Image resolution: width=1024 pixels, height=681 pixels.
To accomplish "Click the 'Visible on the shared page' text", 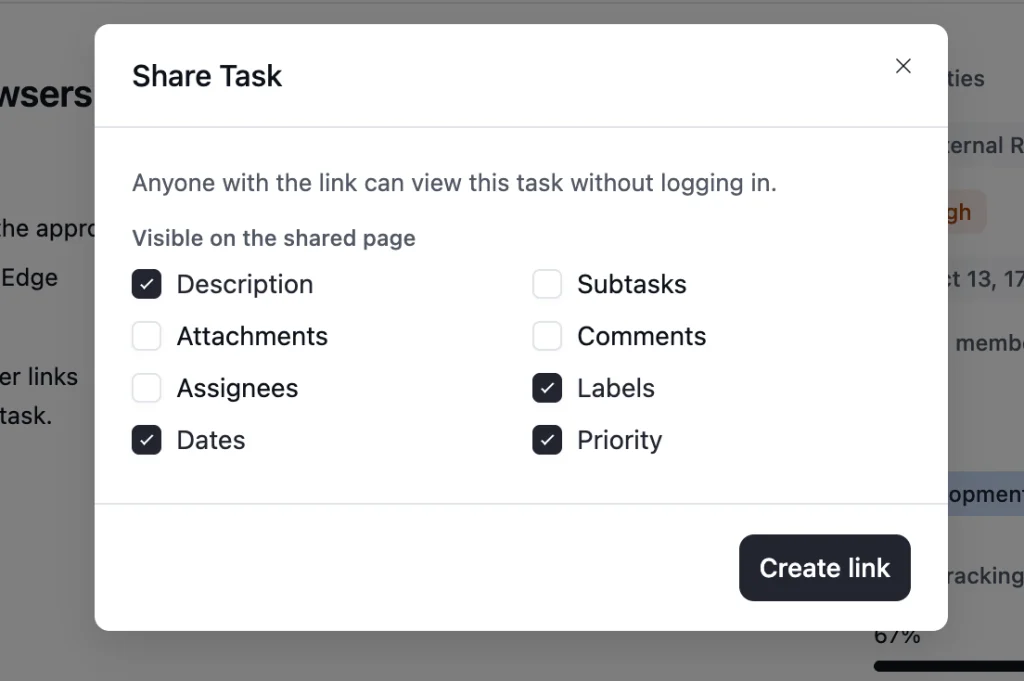I will coord(274,238).
